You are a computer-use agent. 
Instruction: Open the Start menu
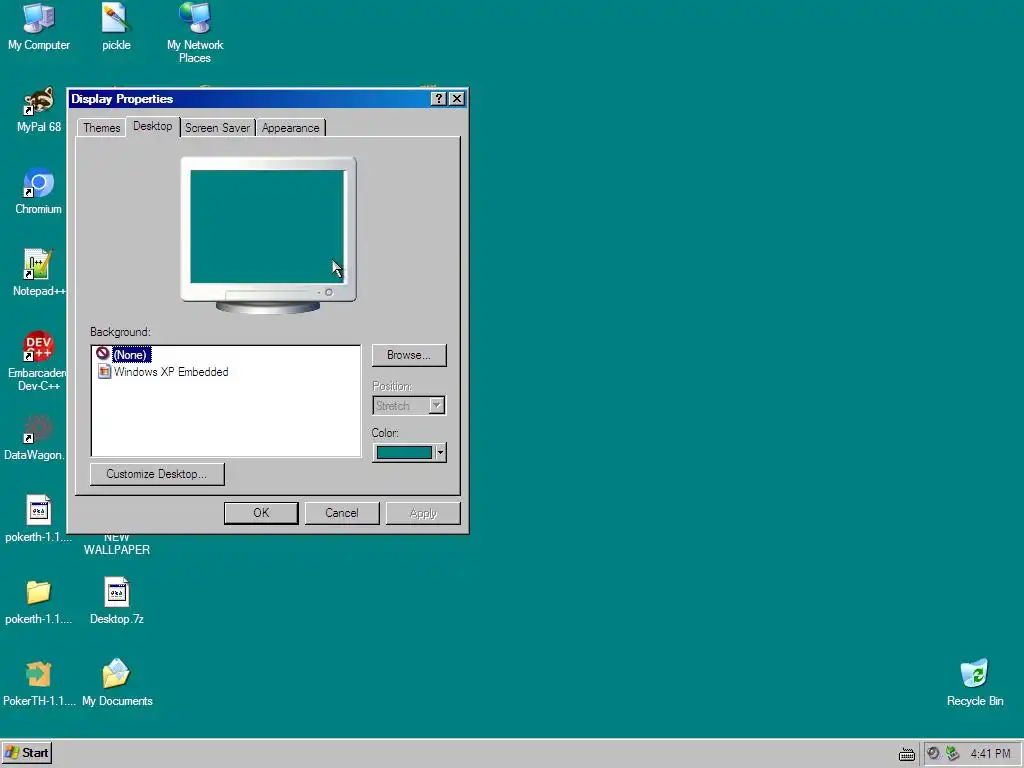point(27,753)
